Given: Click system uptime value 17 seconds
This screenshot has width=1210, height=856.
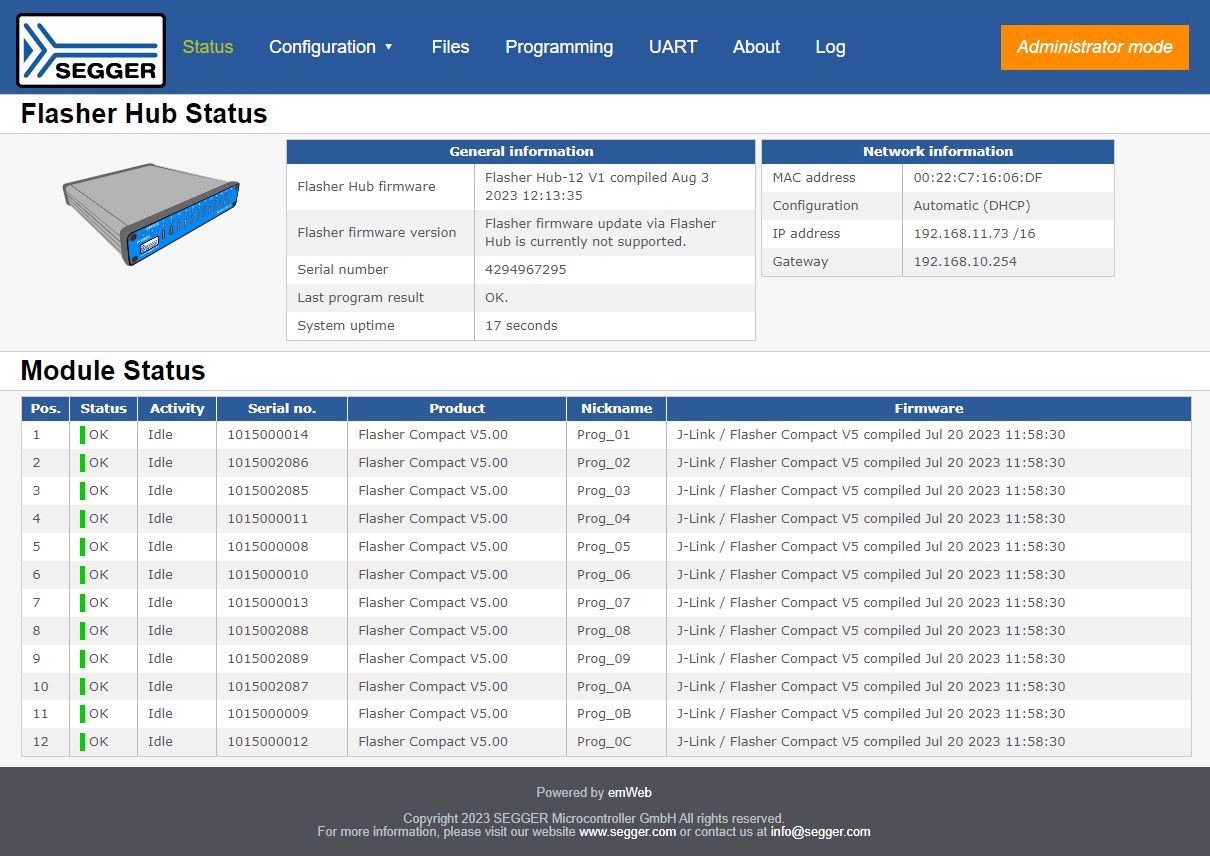Looking at the screenshot, I should 521,326.
